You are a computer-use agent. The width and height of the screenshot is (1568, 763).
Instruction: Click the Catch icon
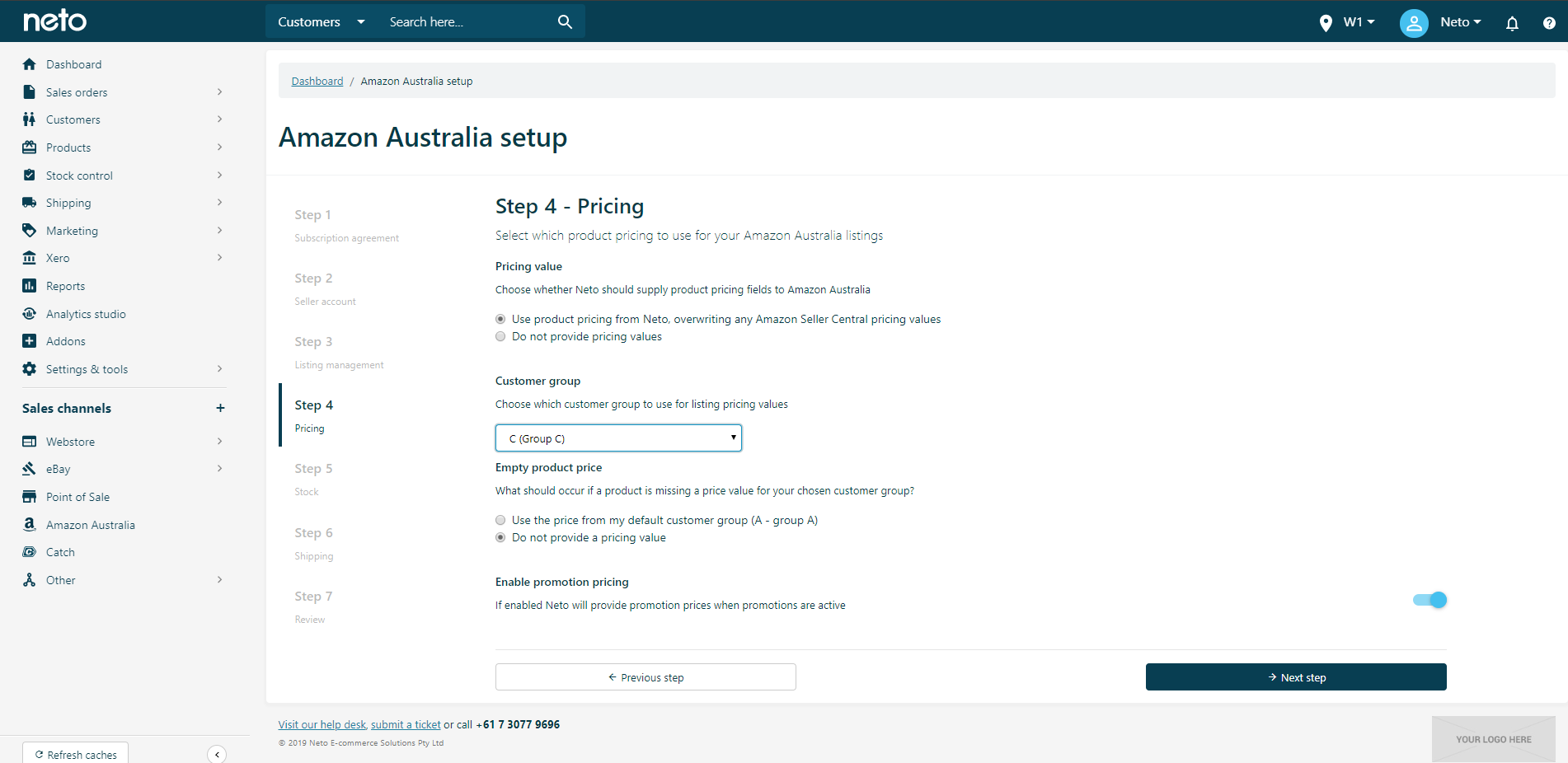[x=30, y=552]
